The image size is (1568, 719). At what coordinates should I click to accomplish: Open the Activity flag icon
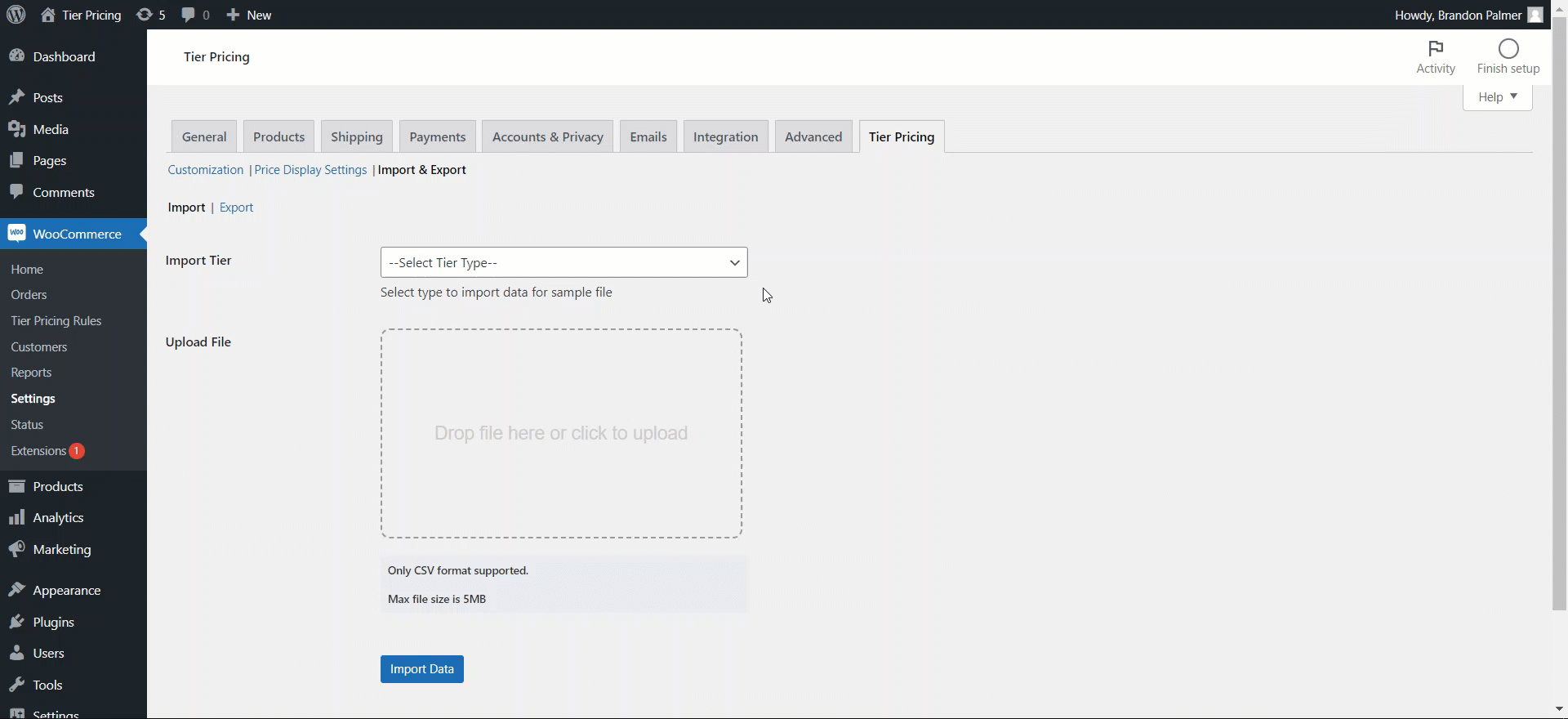point(1436,48)
